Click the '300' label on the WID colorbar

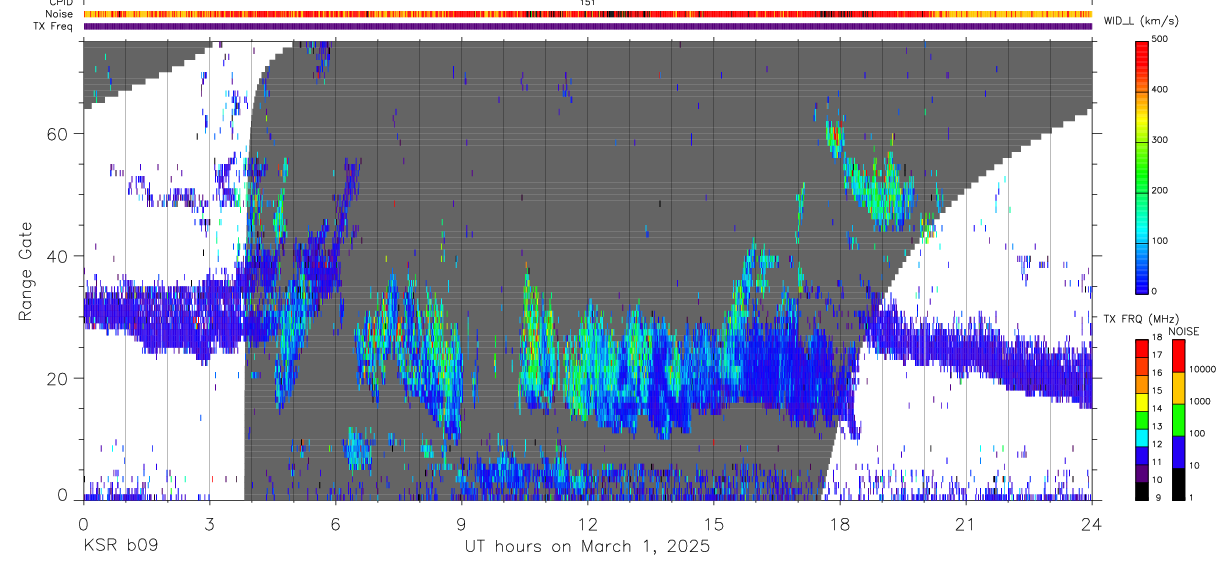tap(1162, 140)
